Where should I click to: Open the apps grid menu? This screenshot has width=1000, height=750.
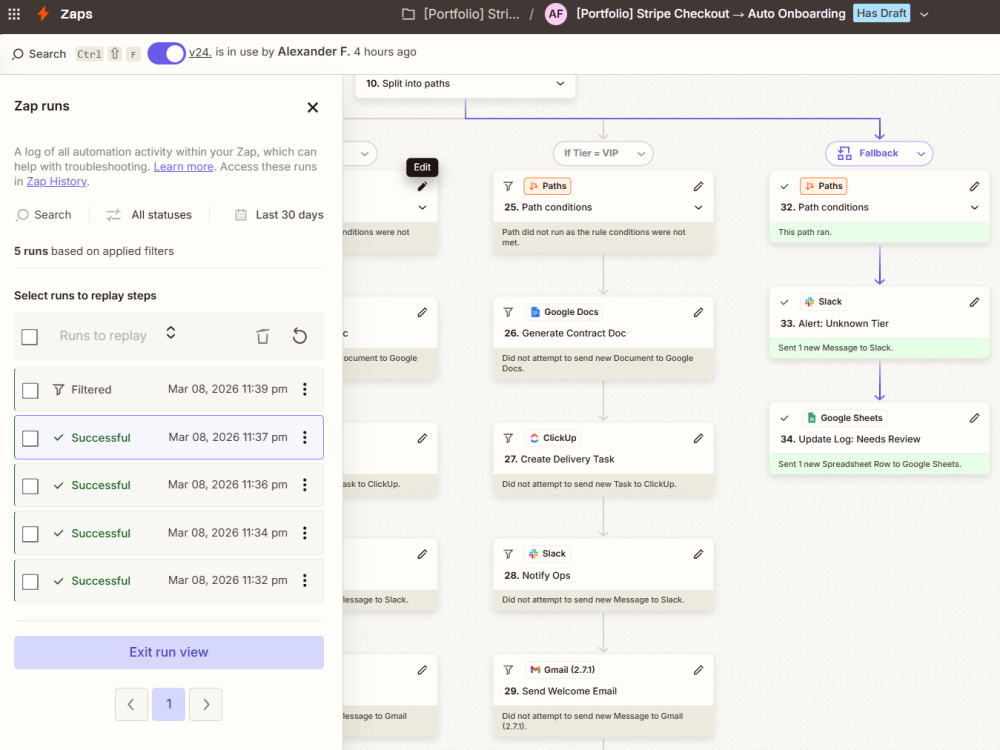(x=14, y=13)
